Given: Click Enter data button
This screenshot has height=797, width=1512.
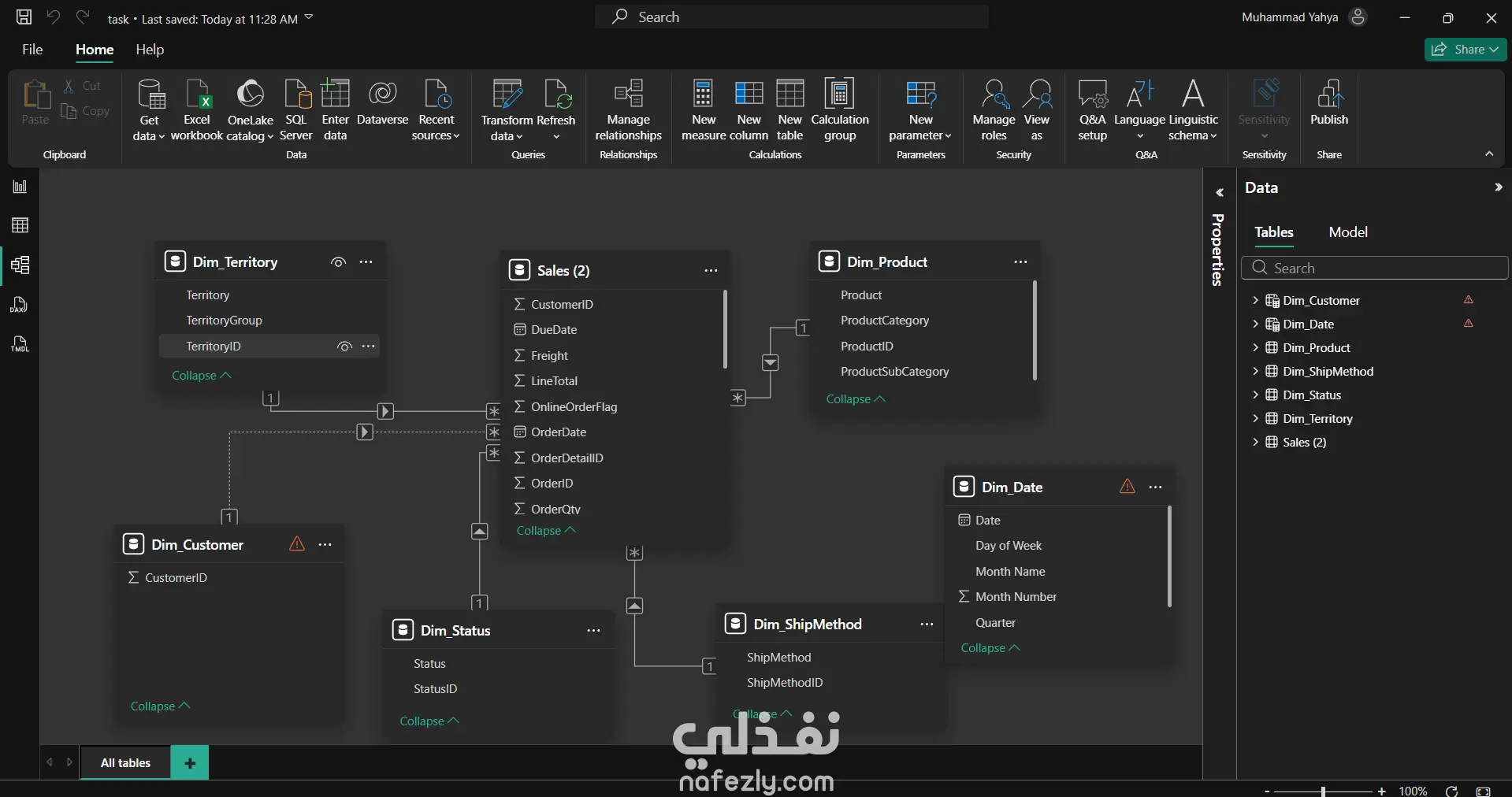Looking at the screenshot, I should pyautogui.click(x=336, y=110).
